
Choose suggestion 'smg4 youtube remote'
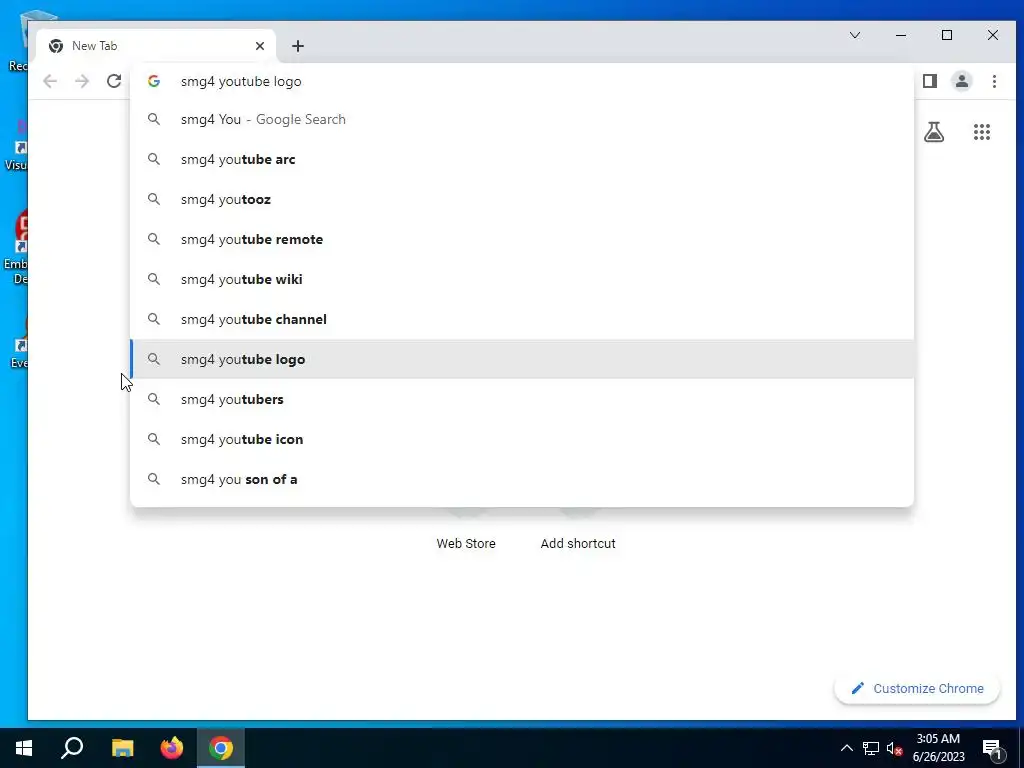pos(522,239)
